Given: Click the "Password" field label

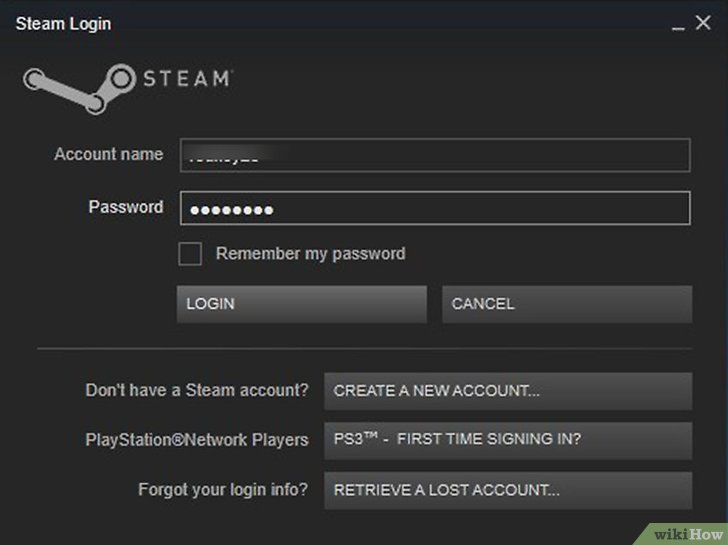Looking at the screenshot, I should point(126,207).
